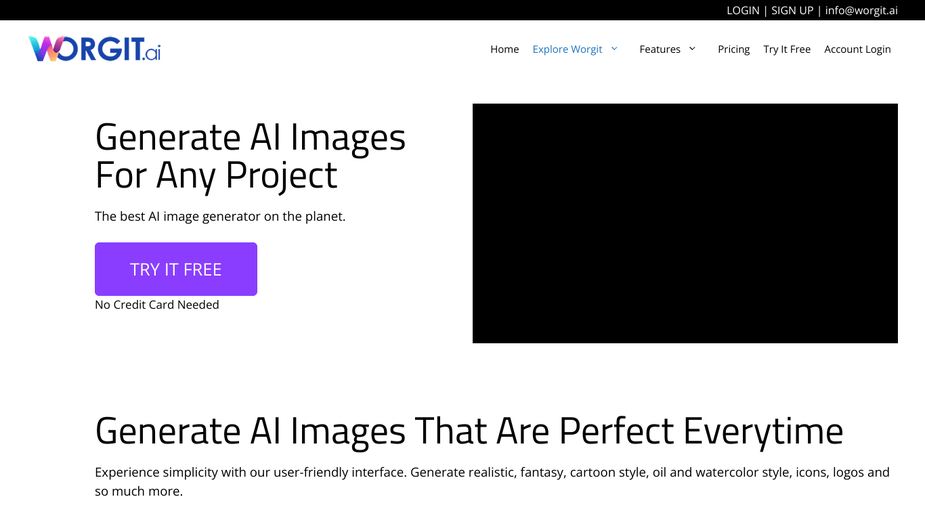Click the purple TRY IT FREE button
The image size is (925, 520).
point(176,269)
